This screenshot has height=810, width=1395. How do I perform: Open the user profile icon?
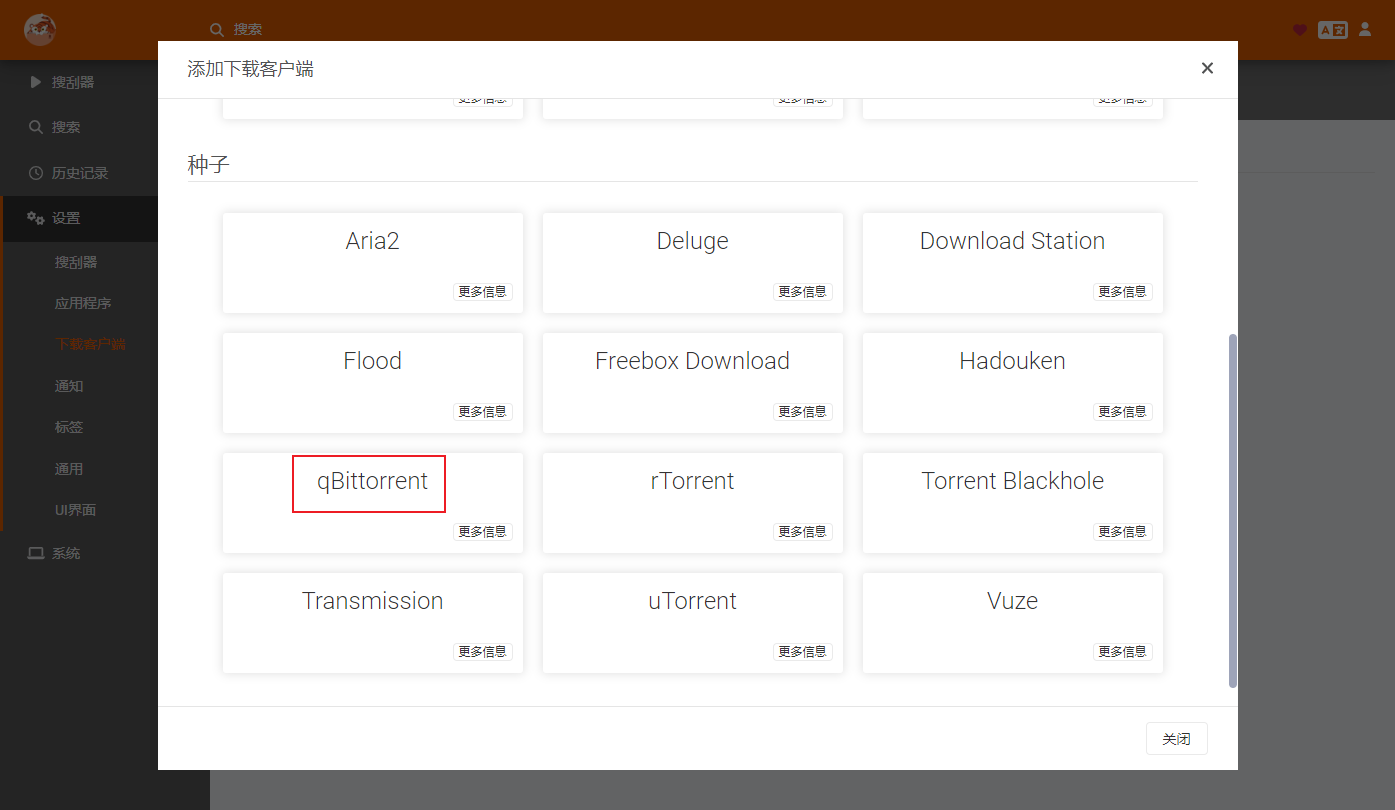point(1365,30)
